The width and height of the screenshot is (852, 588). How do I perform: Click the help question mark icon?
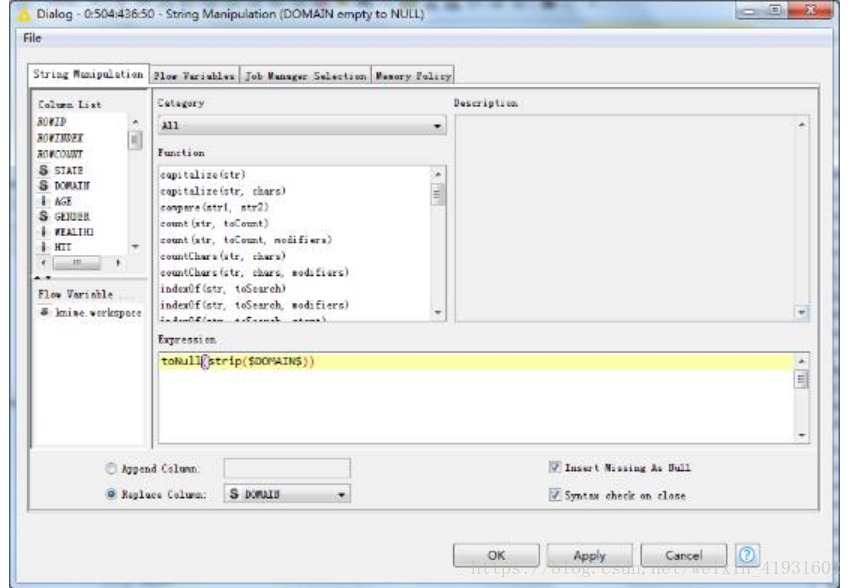[x=747, y=555]
